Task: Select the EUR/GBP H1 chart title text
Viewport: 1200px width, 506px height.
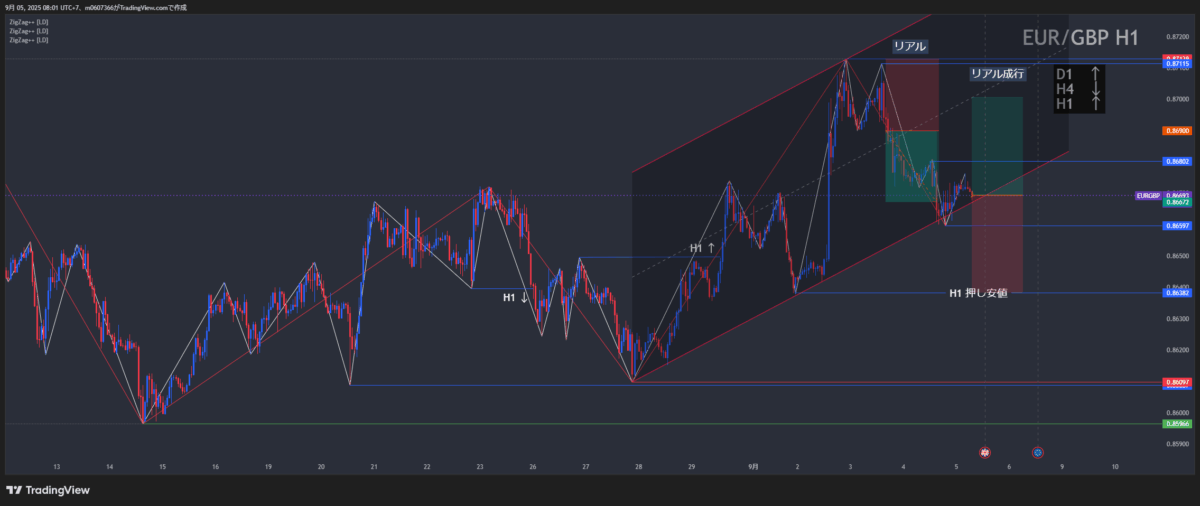Action: (x=1080, y=38)
